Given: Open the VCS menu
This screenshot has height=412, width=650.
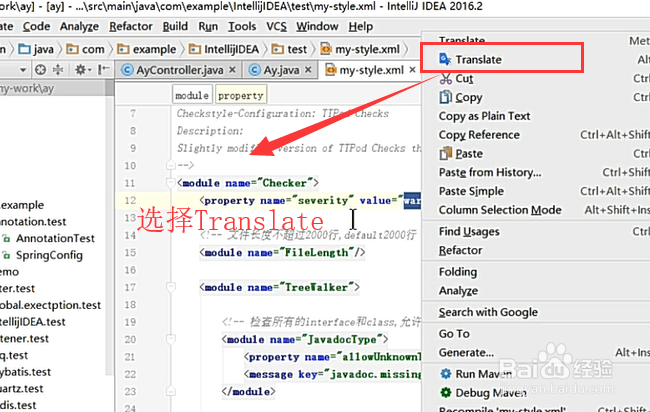Looking at the screenshot, I should (276, 27).
